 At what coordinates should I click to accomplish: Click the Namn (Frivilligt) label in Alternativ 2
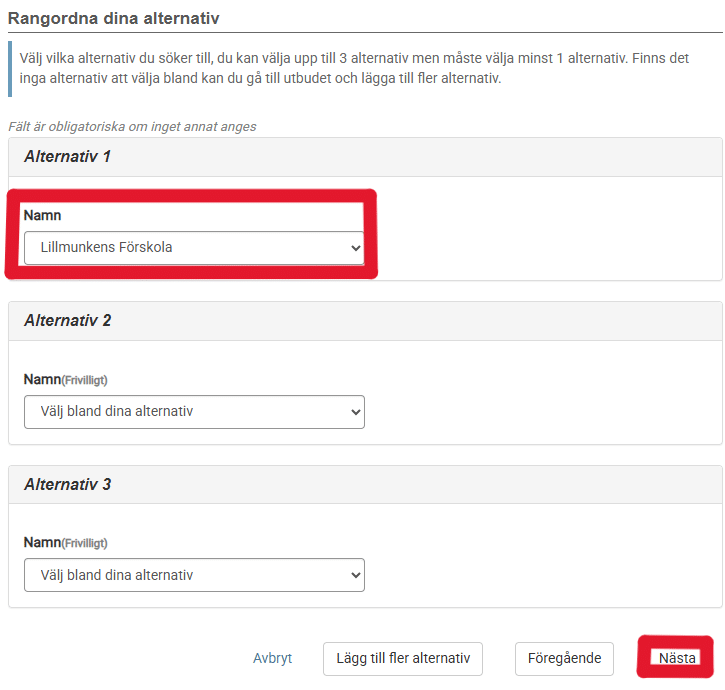[x=65, y=380]
